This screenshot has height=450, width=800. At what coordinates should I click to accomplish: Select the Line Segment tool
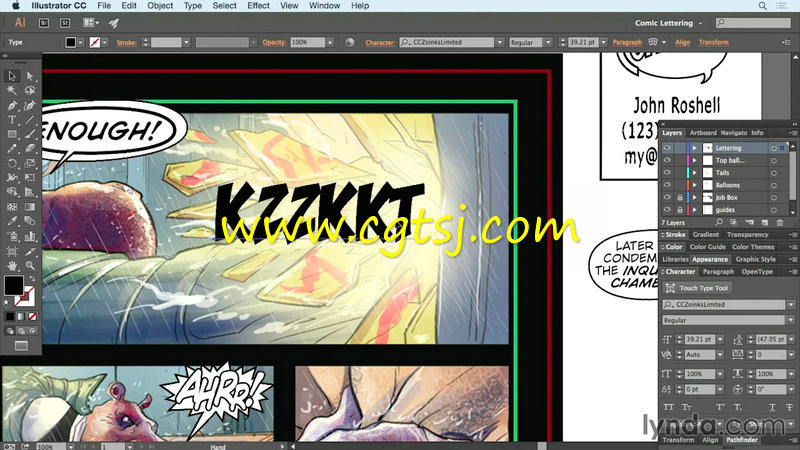click(30, 120)
